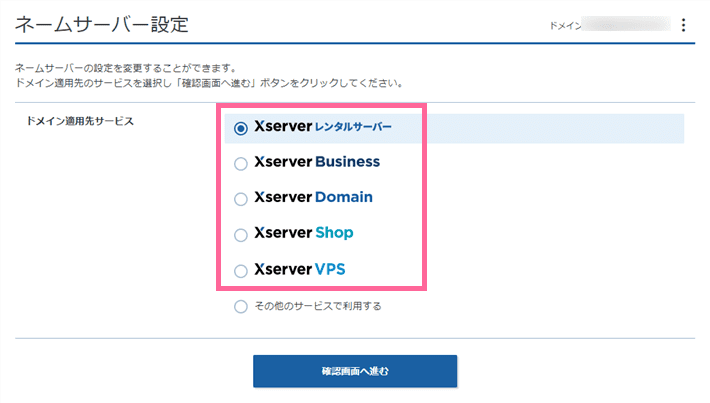Image resolution: width=710 pixels, height=403 pixels.
Task: Click the ネームサーバーの設定を変更することができます sentence
Action: coord(126,68)
